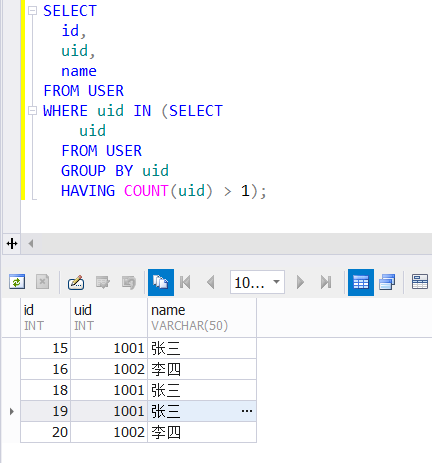Click the edit data pencil icon

[76, 282]
